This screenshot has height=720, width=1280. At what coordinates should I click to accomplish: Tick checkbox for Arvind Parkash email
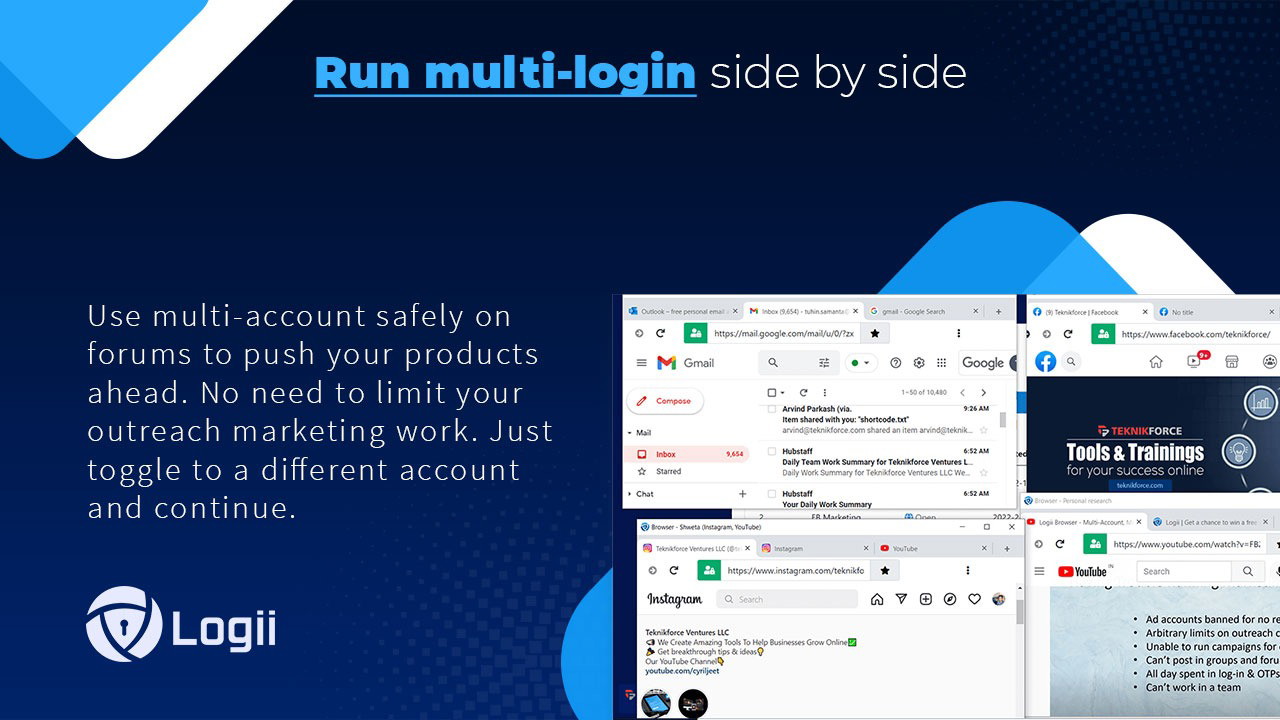click(771, 409)
